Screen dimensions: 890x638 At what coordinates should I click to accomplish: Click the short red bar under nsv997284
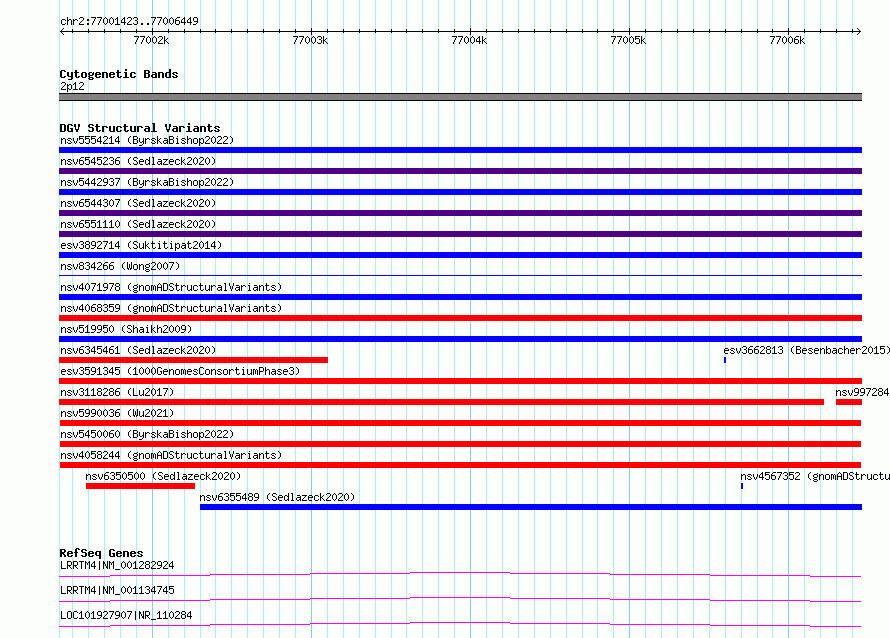coord(849,402)
